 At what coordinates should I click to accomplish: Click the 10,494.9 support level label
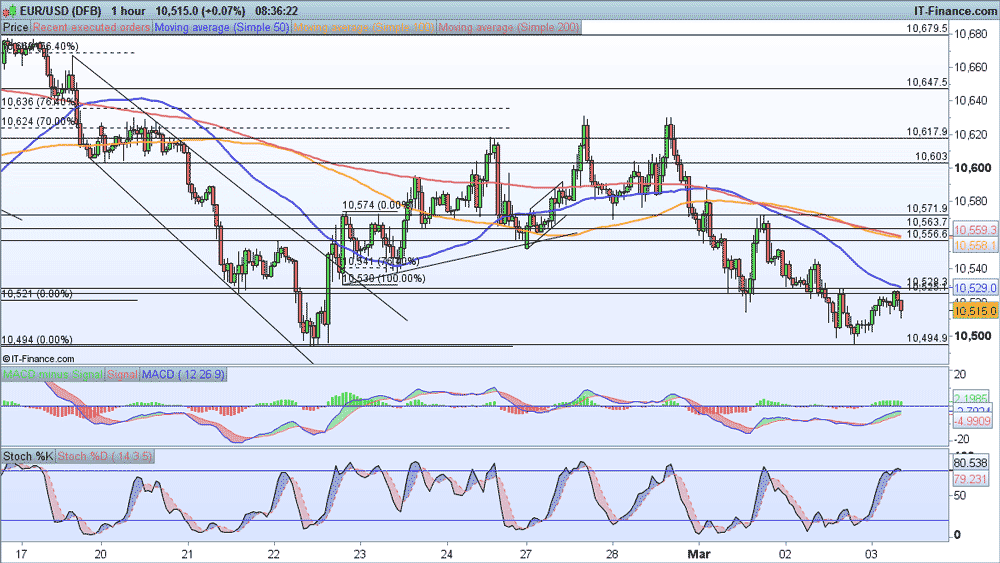[x=927, y=338]
